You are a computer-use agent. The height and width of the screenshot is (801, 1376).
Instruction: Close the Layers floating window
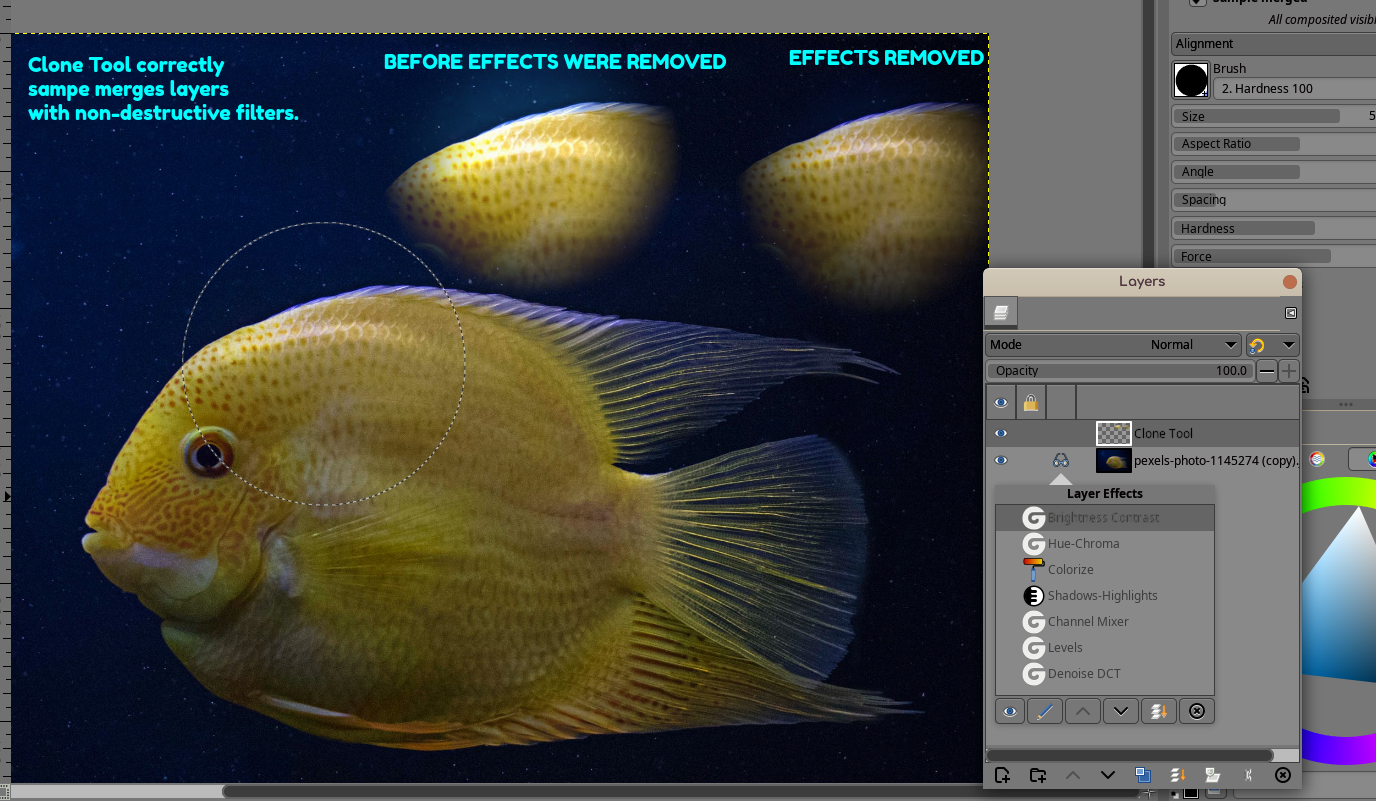point(1290,282)
